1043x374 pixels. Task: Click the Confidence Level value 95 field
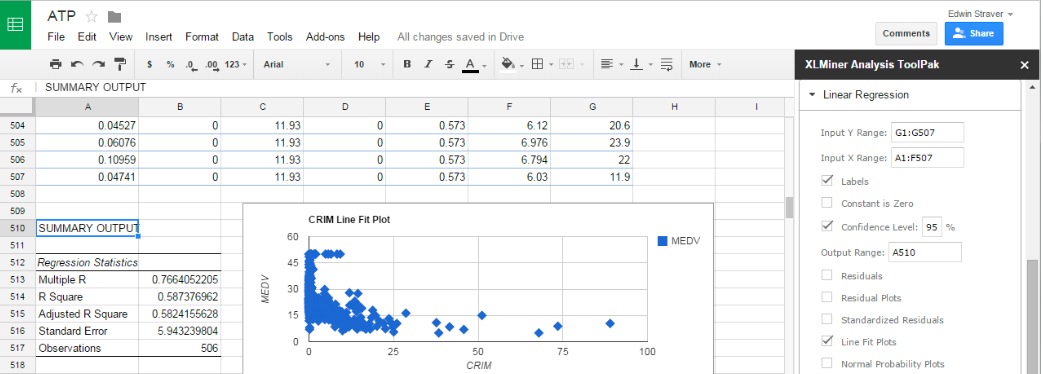[933, 227]
